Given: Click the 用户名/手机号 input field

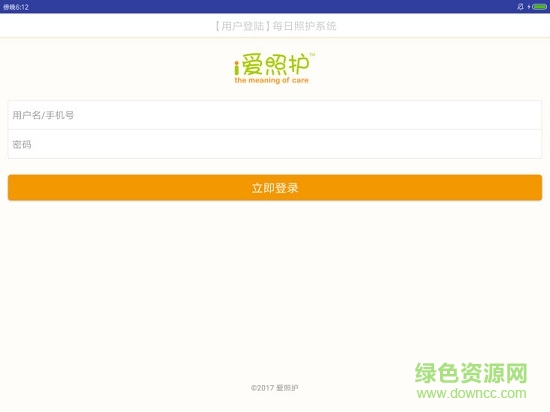Looking at the screenshot, I should 275,115.
